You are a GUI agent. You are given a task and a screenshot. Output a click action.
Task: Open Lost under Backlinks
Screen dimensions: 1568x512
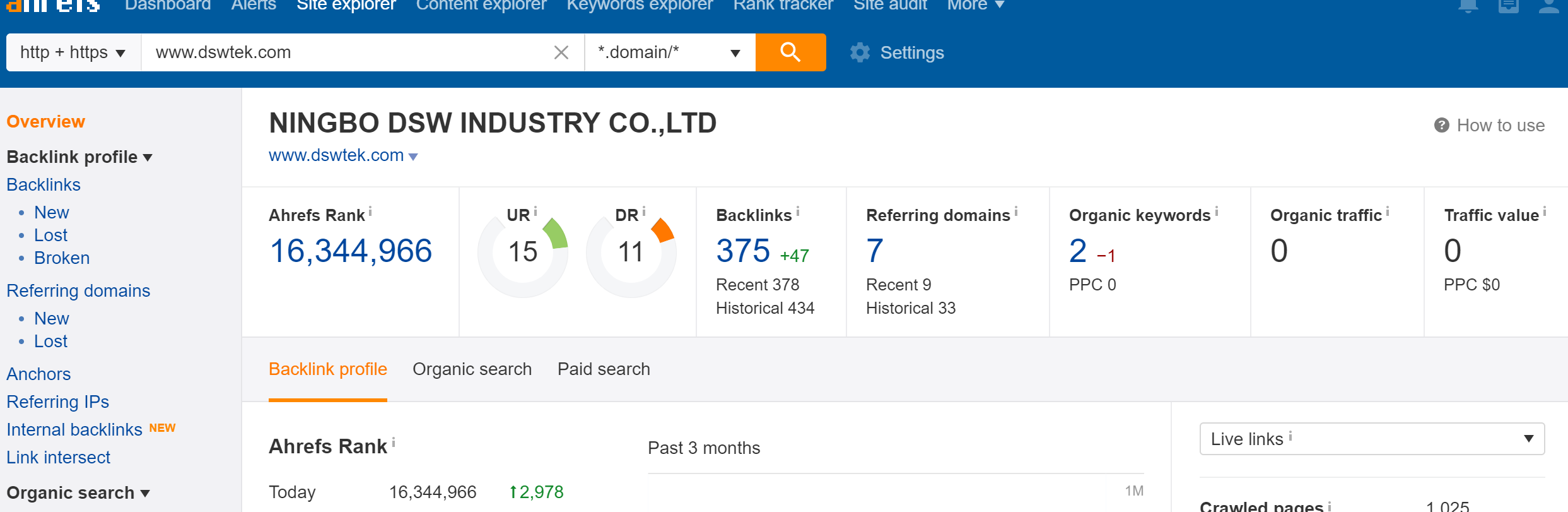[50, 235]
